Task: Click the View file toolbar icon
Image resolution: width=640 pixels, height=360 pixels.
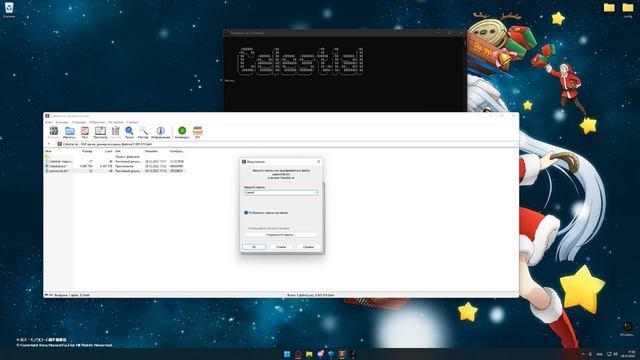Action: coord(100,132)
